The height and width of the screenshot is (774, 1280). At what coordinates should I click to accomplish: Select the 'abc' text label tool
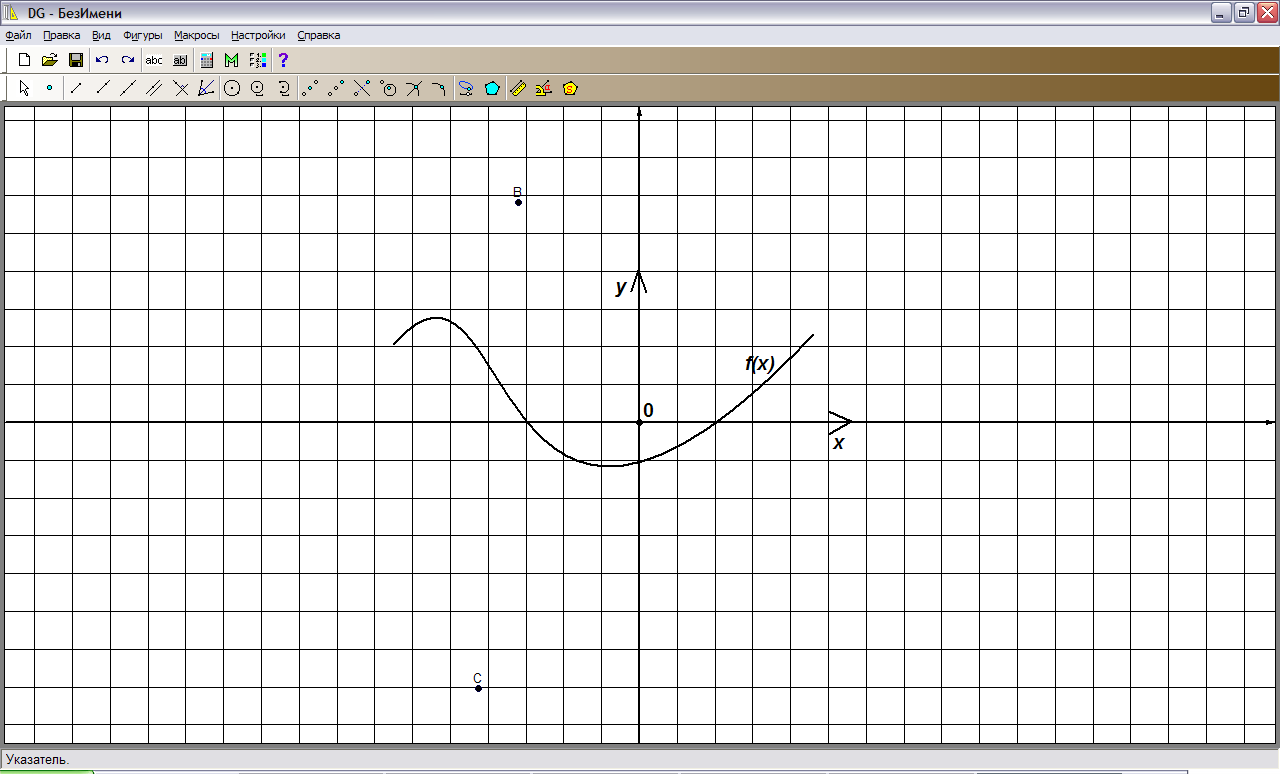pos(154,60)
